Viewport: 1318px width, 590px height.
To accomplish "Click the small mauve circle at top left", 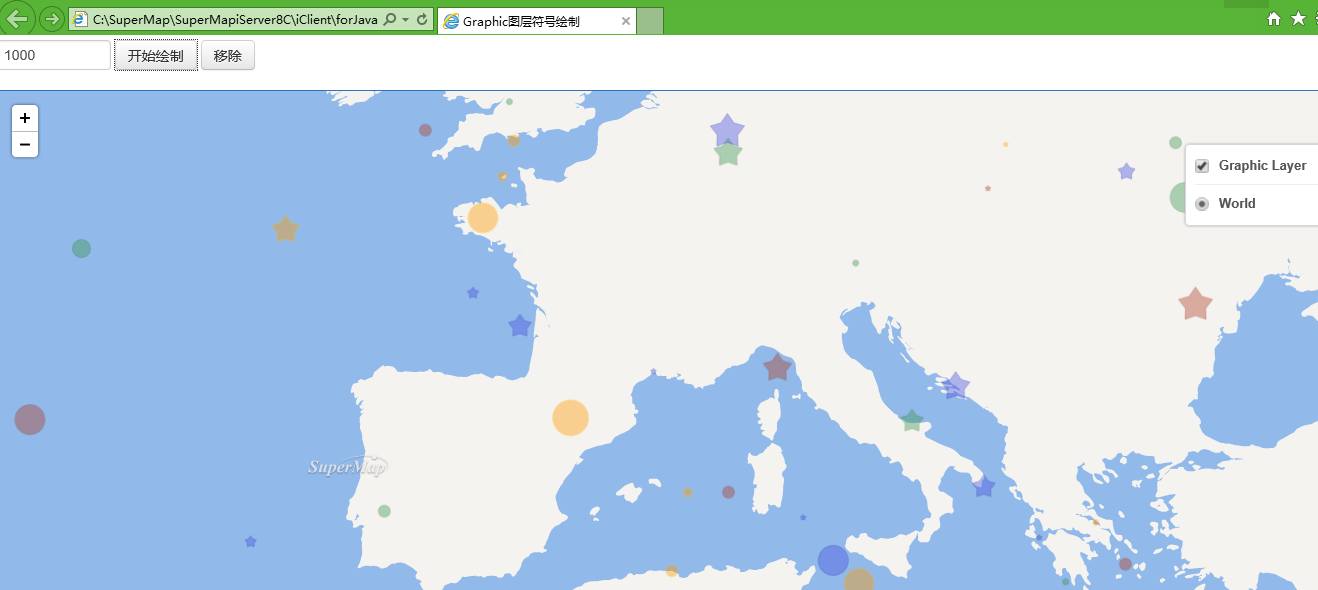I will (x=425, y=130).
